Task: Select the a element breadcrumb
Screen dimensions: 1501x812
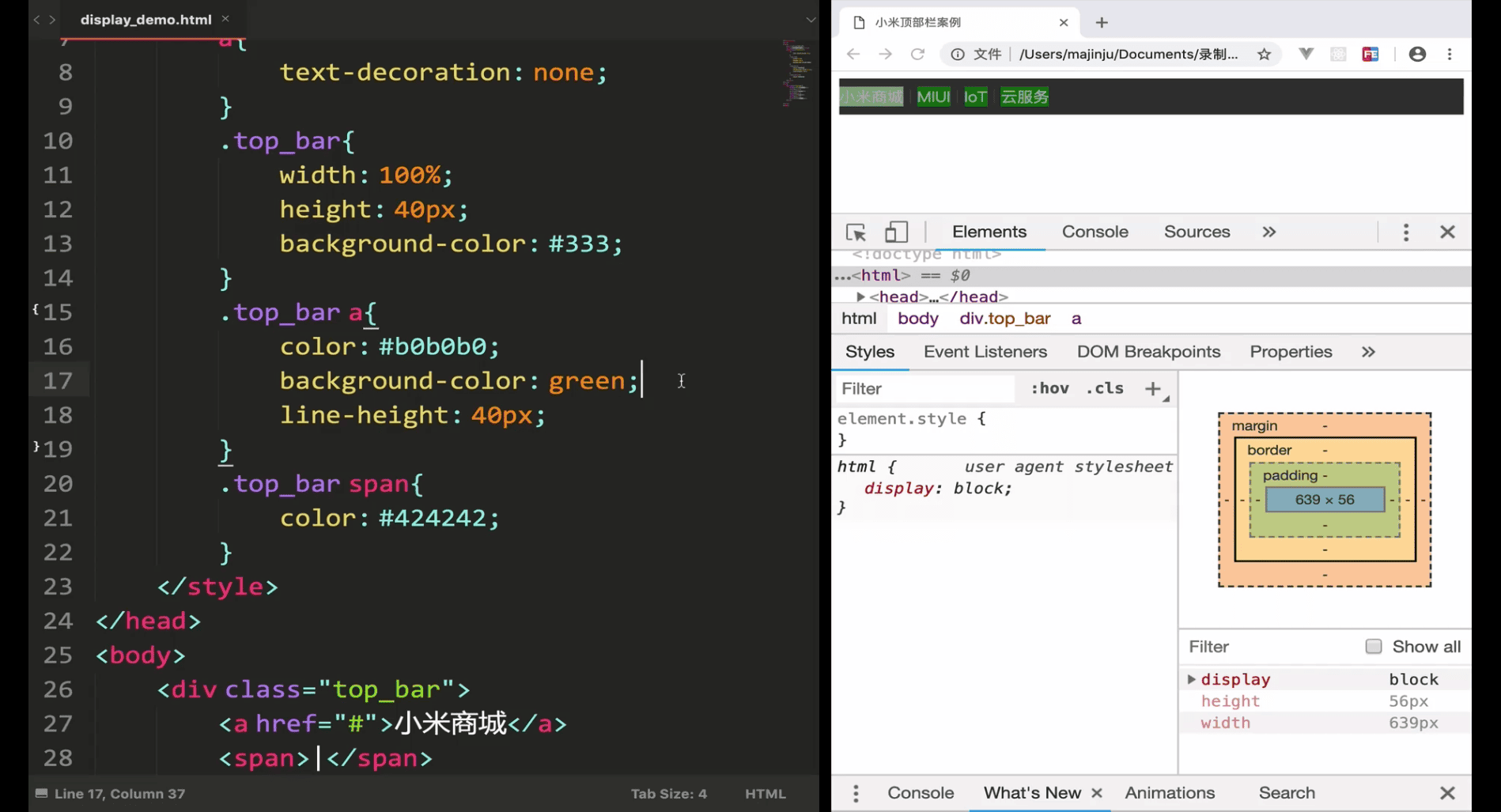Action: coord(1076,318)
